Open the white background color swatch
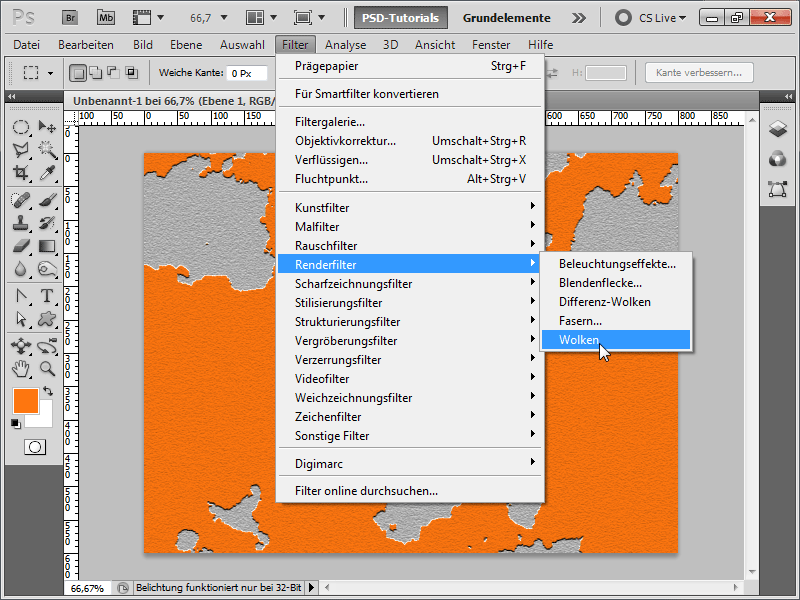The width and height of the screenshot is (800, 600). (x=45, y=419)
